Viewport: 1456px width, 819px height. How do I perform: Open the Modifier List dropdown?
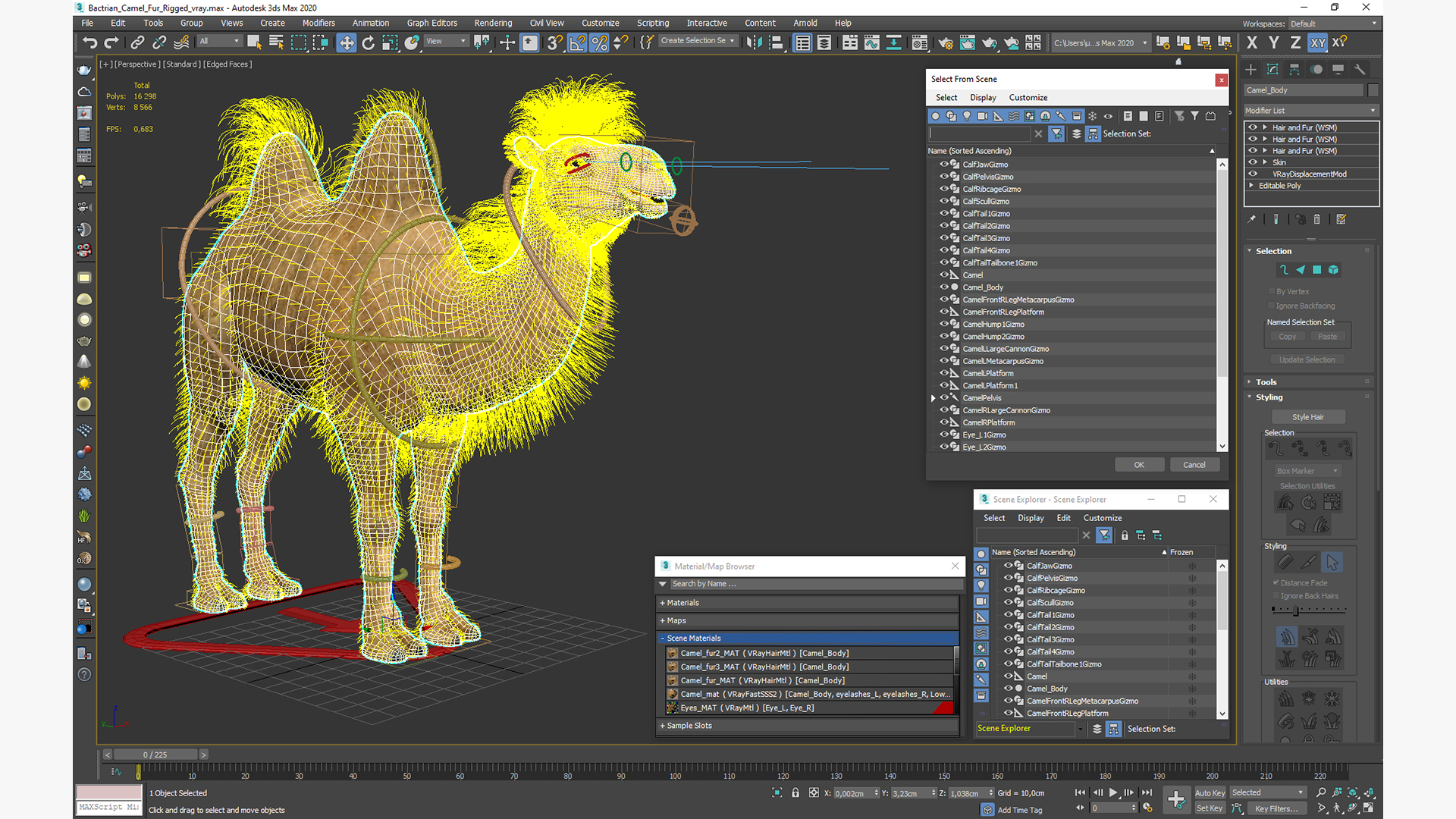[x=1310, y=111]
